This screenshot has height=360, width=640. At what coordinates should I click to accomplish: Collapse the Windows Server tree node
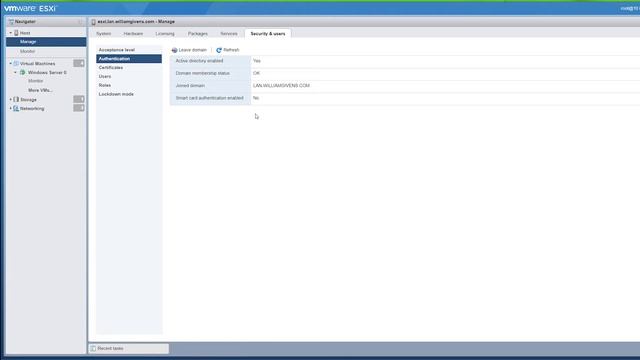tap(16, 72)
